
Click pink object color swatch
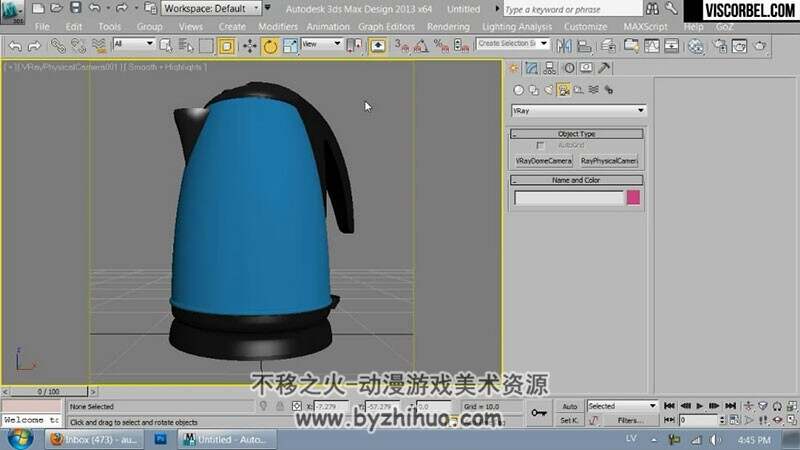633,198
